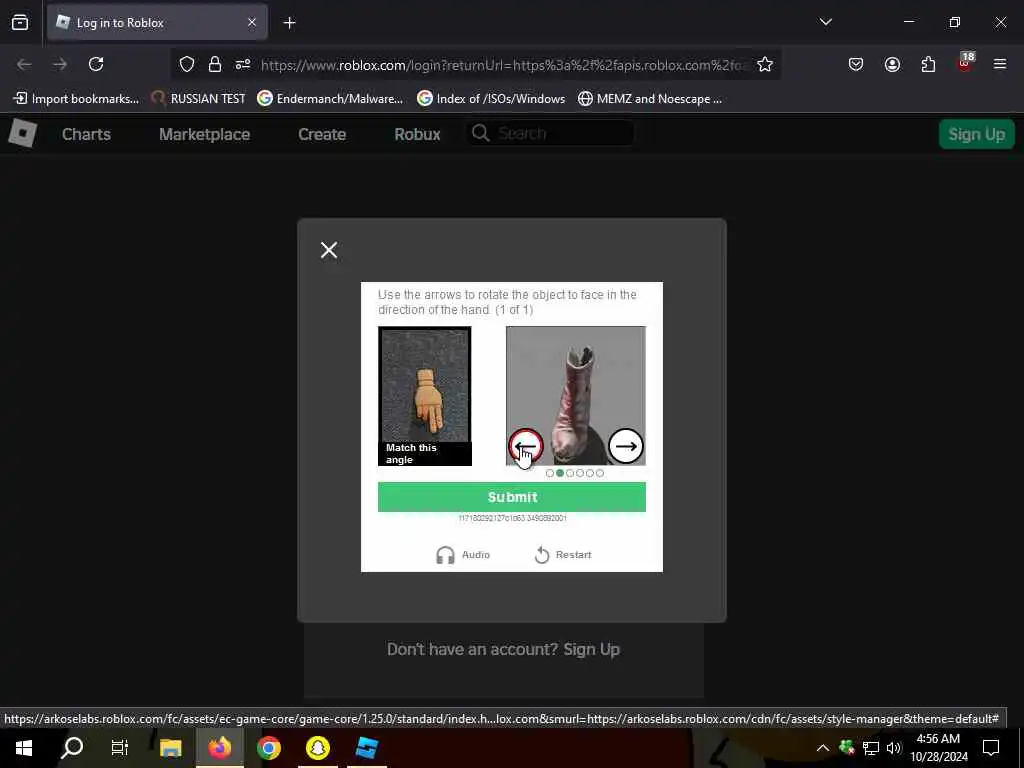Open the notification center icon
This screenshot has height=768, width=1024.
click(991, 748)
